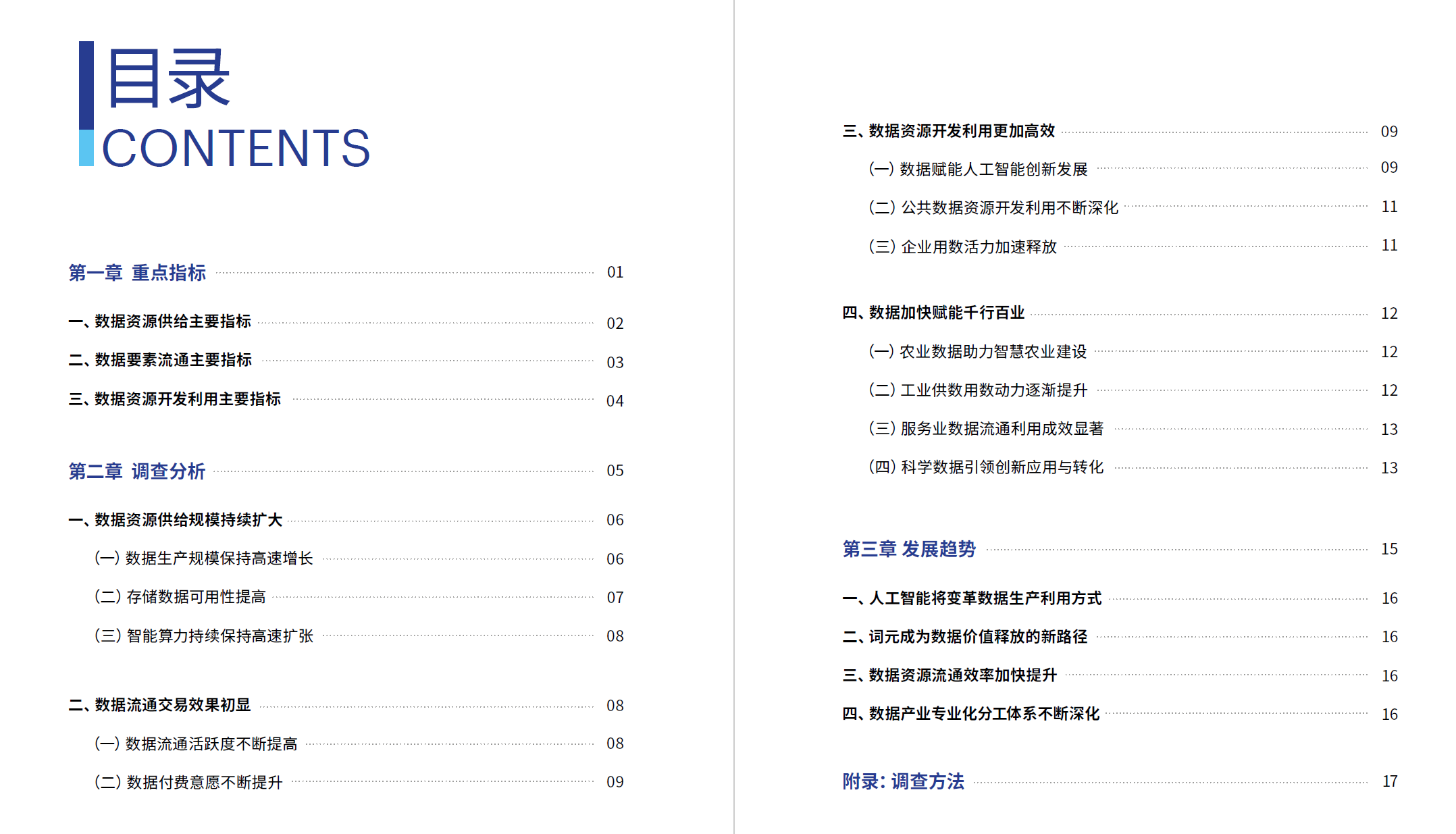
Task: Select 数据资源供给规模持续扩大 entry
Action: pos(176,520)
